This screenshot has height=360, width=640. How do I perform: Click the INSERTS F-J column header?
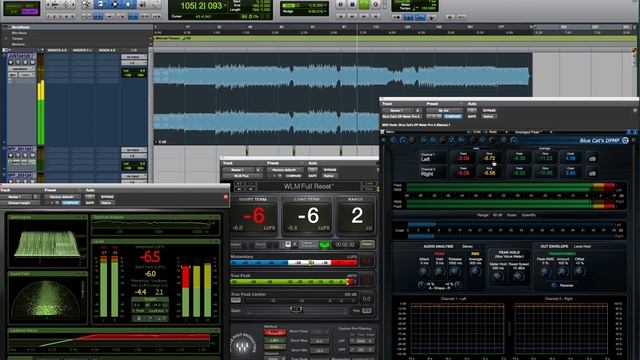click(82, 50)
